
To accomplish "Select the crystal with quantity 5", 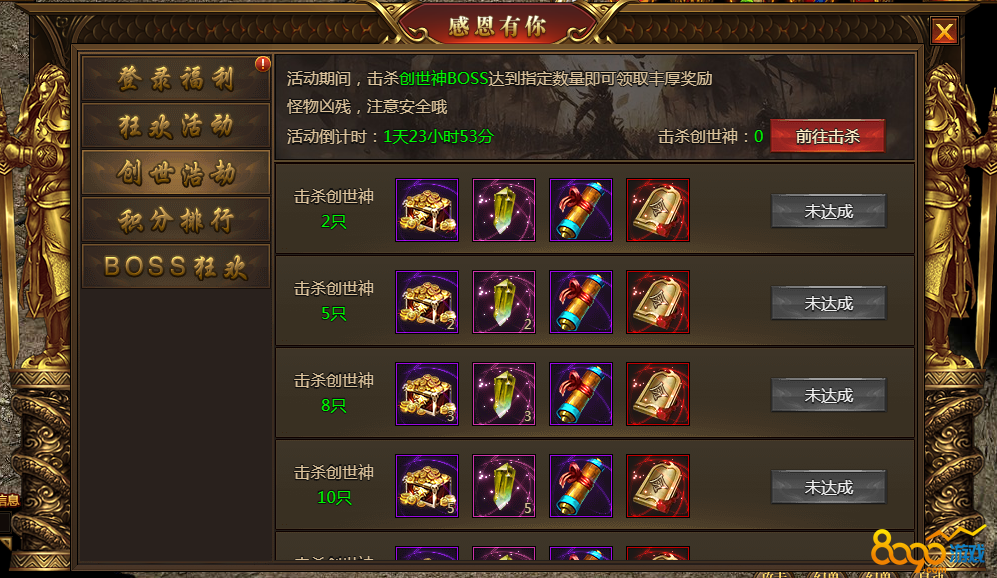I will point(504,486).
